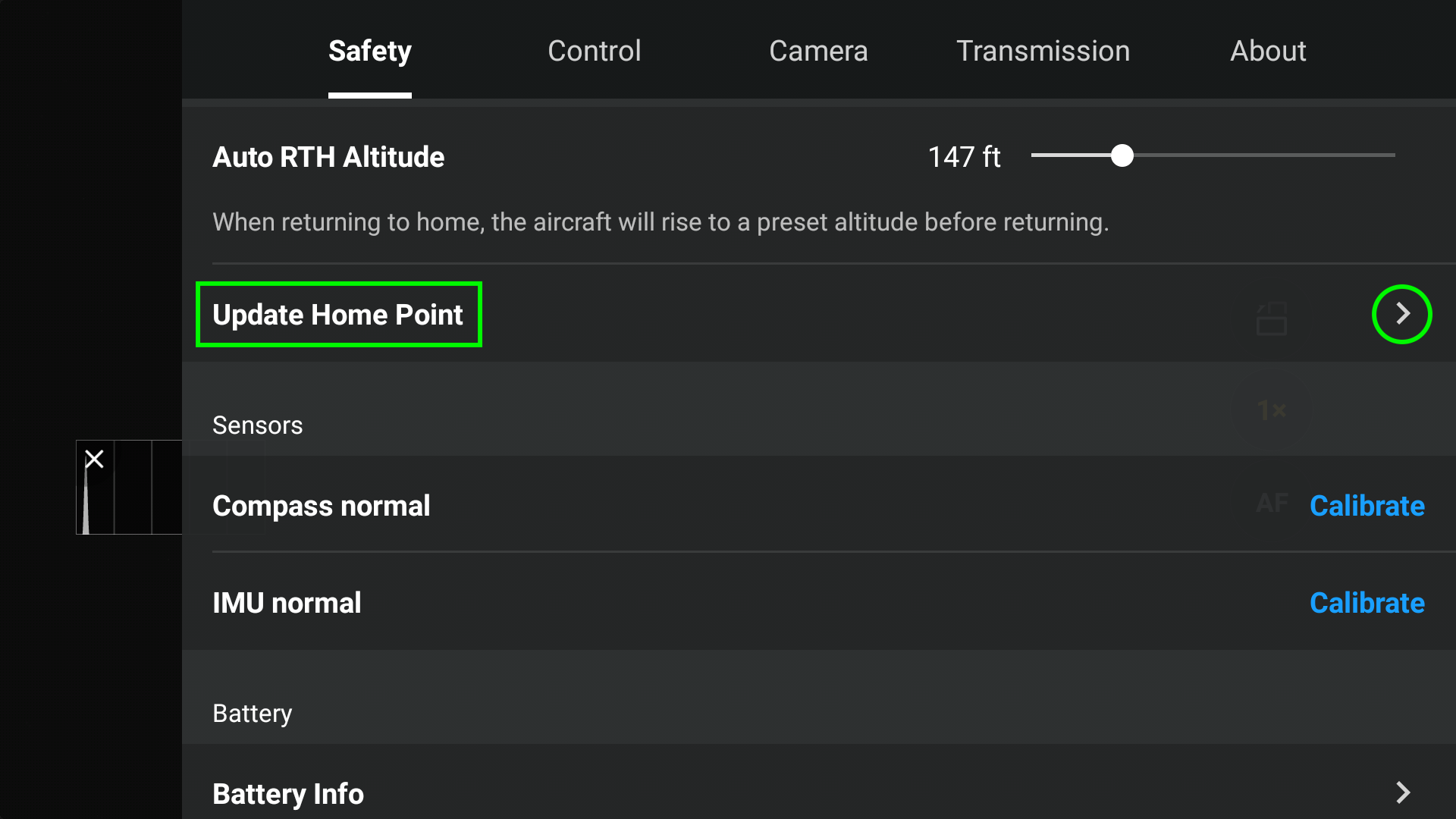Click the dimmed 1x zoom indicator

(x=1272, y=410)
